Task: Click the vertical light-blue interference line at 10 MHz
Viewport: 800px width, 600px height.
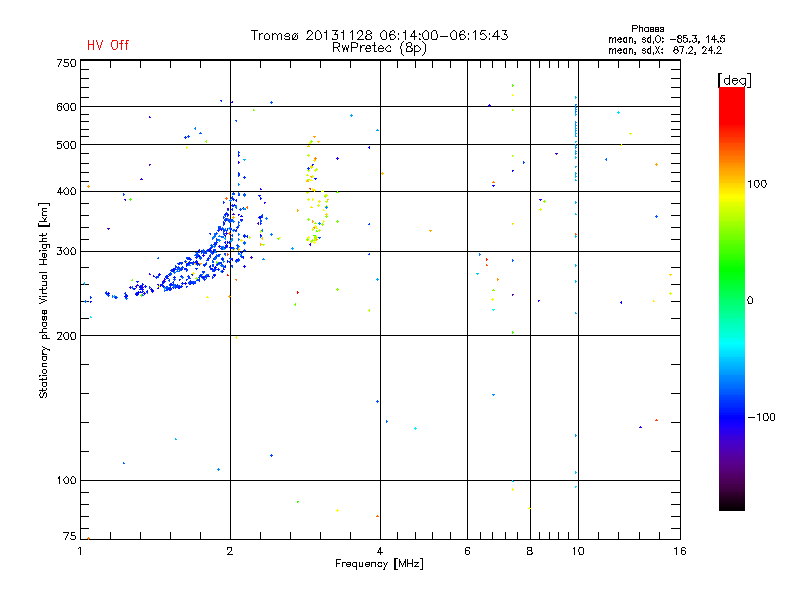Action: 576,138
